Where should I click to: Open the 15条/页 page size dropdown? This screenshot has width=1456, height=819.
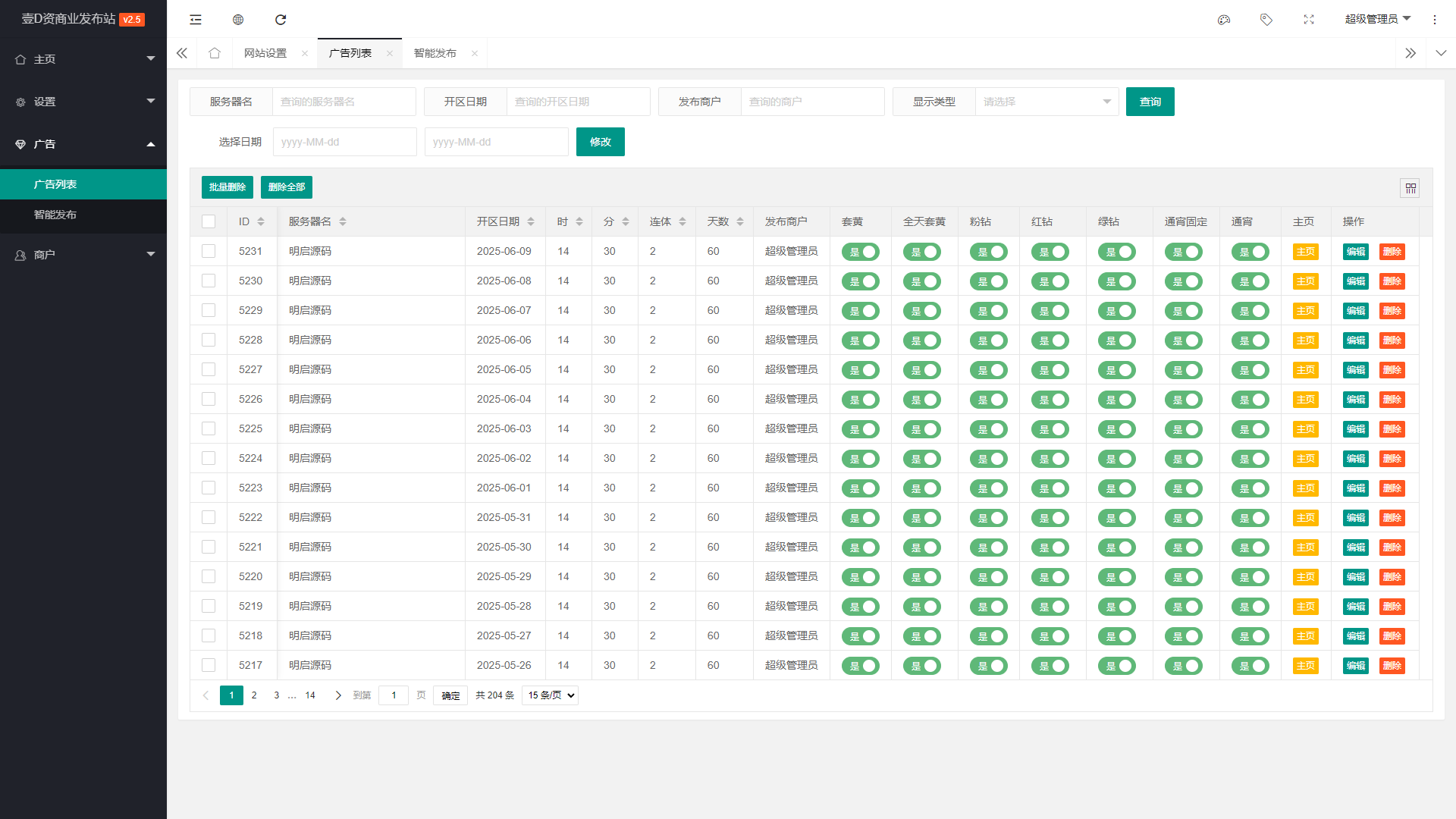(549, 695)
